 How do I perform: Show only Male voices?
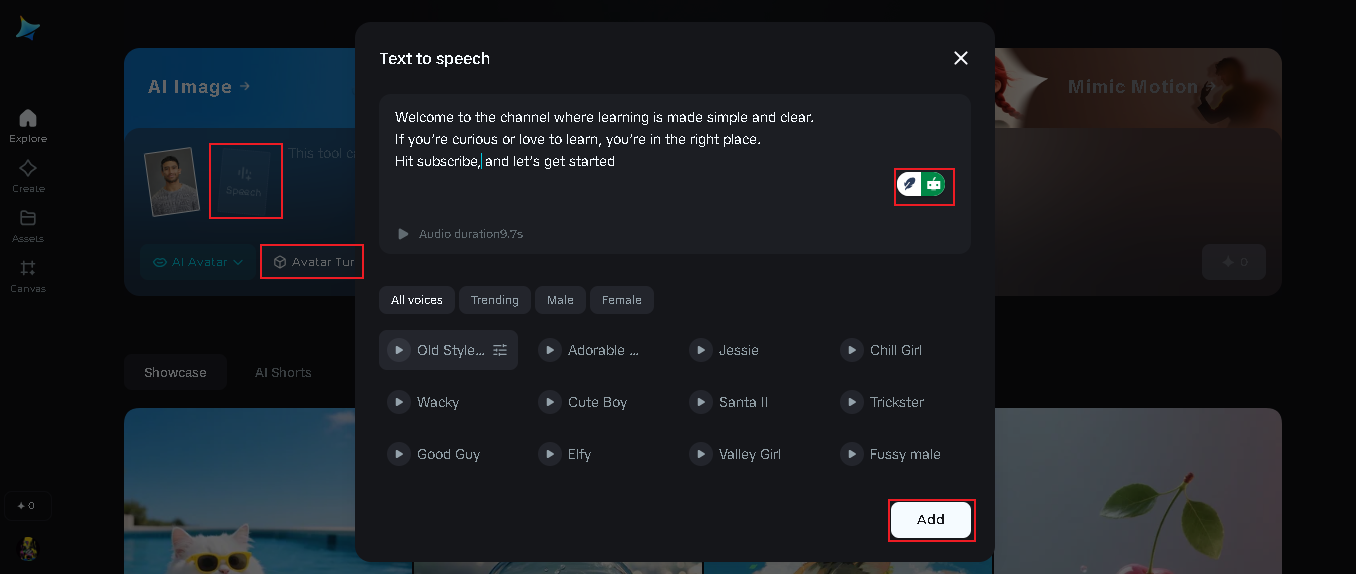(560, 300)
